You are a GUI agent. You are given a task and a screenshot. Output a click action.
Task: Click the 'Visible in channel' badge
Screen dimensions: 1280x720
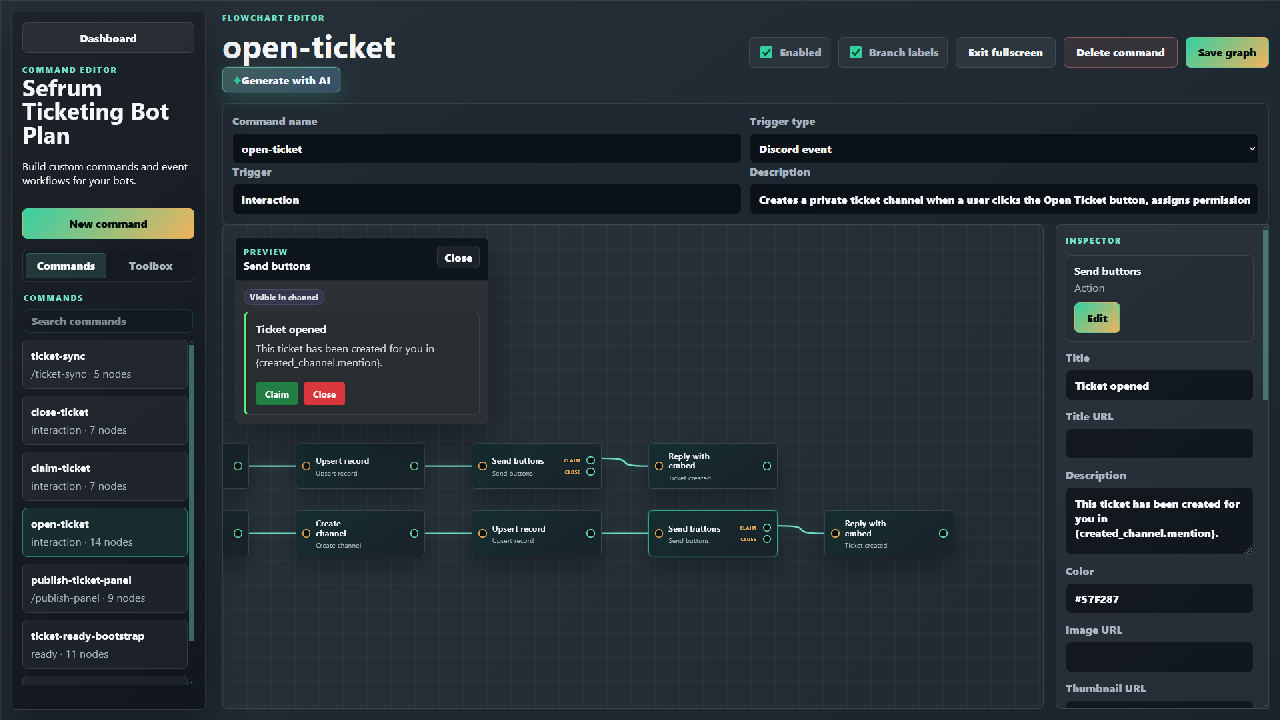[x=285, y=297]
